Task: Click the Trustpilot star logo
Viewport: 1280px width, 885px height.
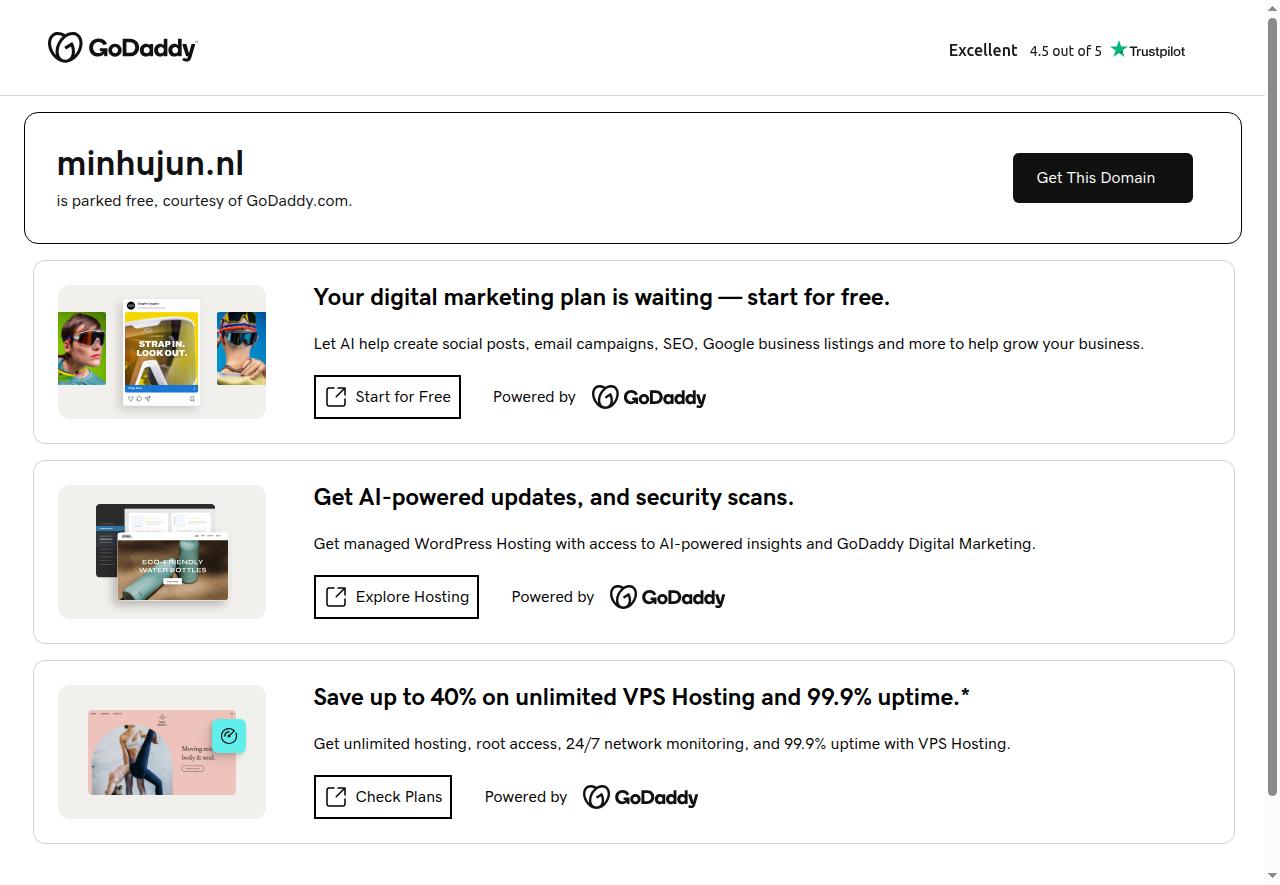Action: [x=1147, y=50]
